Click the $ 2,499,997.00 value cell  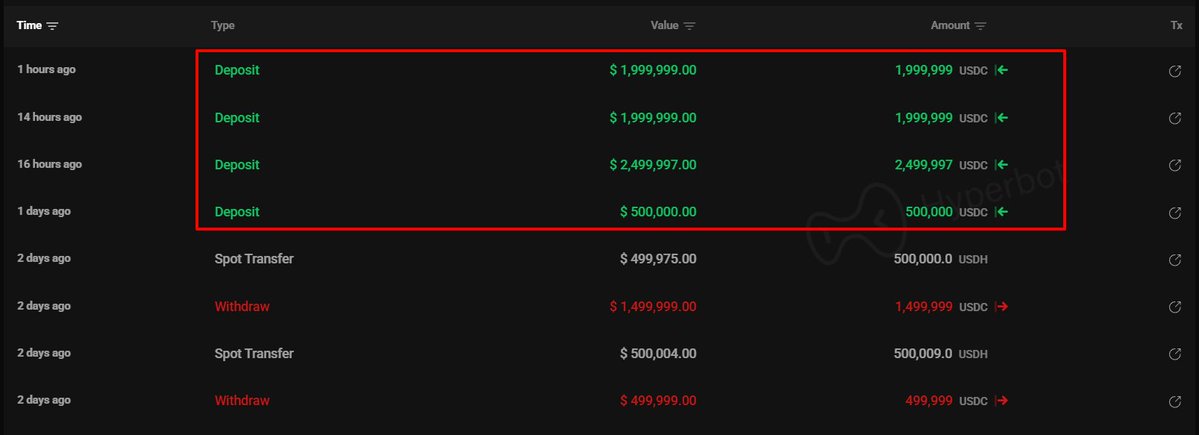[x=653, y=165]
